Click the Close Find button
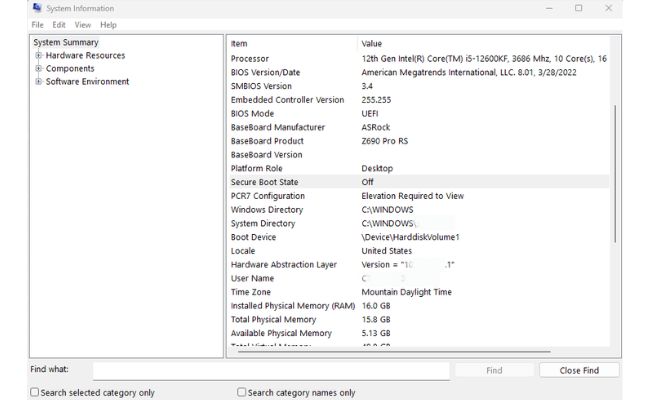The image size is (650, 400). pos(579,370)
